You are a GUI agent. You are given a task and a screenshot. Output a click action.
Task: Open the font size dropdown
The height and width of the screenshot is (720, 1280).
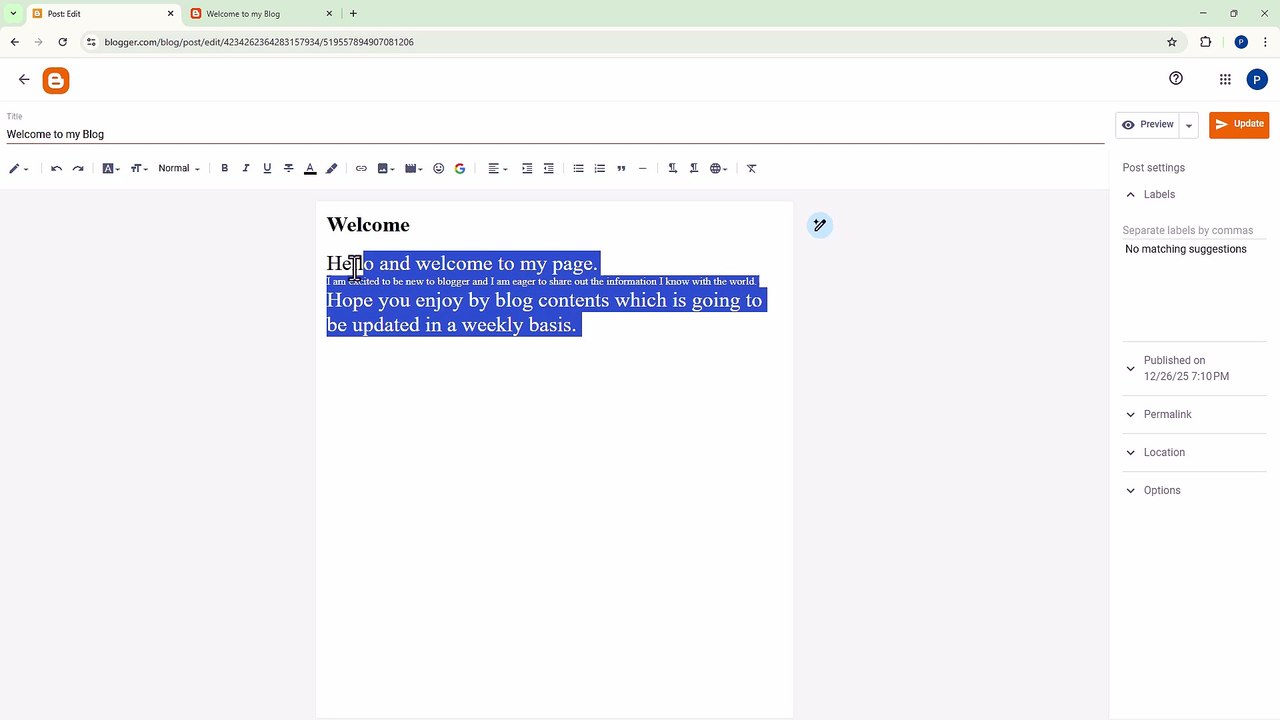[139, 169]
